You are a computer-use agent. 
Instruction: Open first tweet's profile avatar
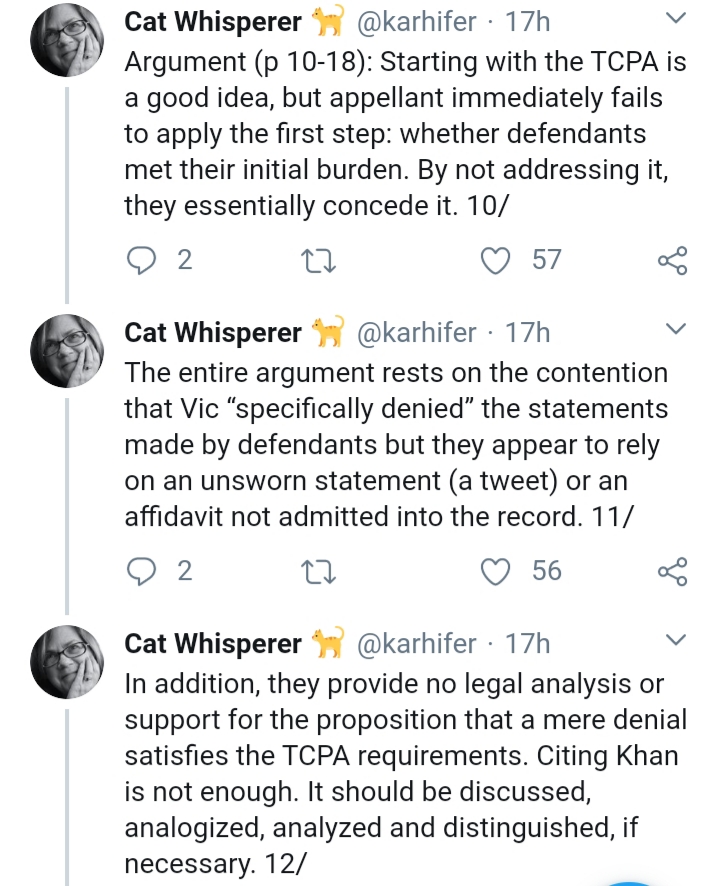(x=67, y=40)
